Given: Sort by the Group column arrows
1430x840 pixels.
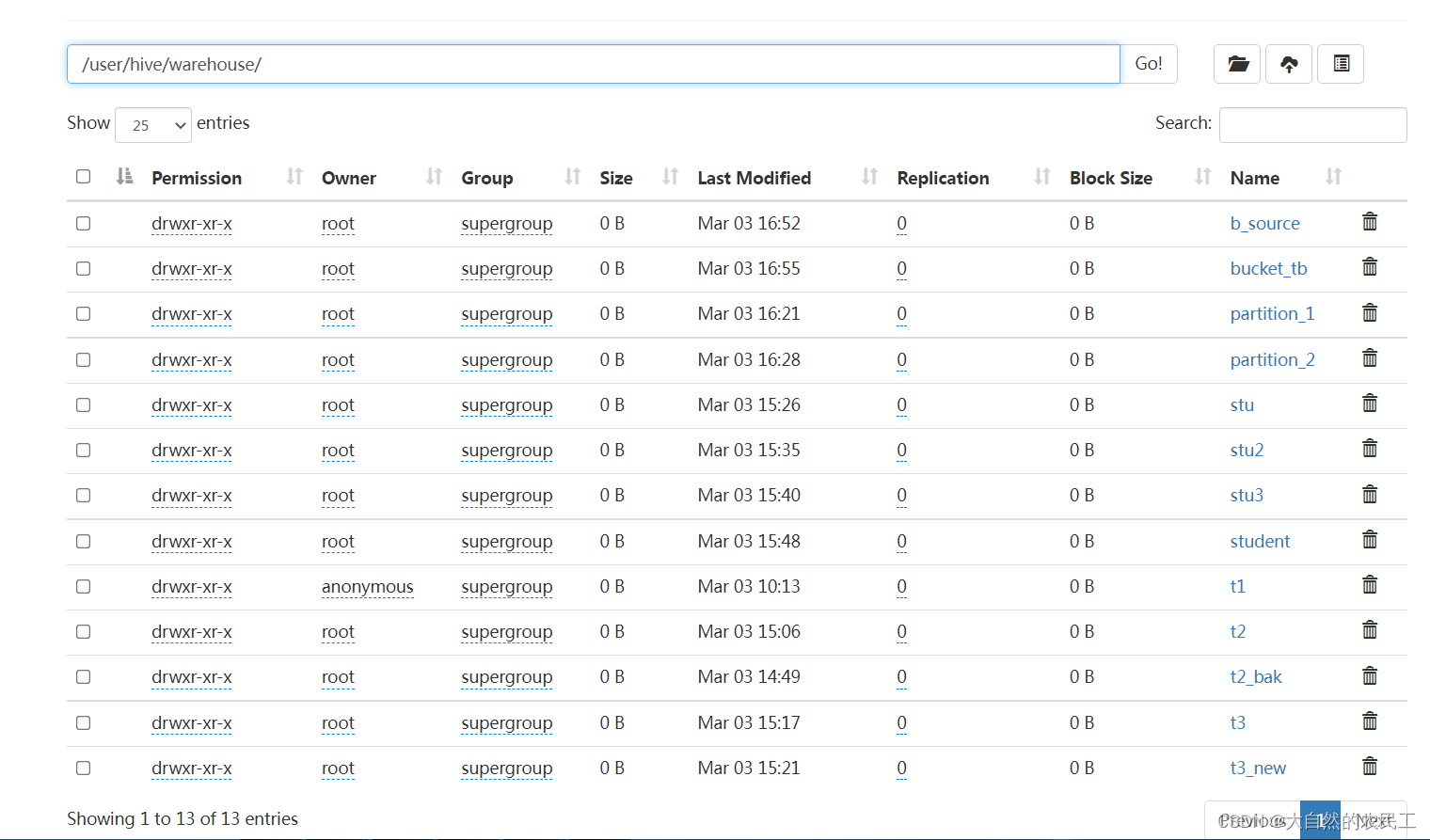Looking at the screenshot, I should 572,177.
